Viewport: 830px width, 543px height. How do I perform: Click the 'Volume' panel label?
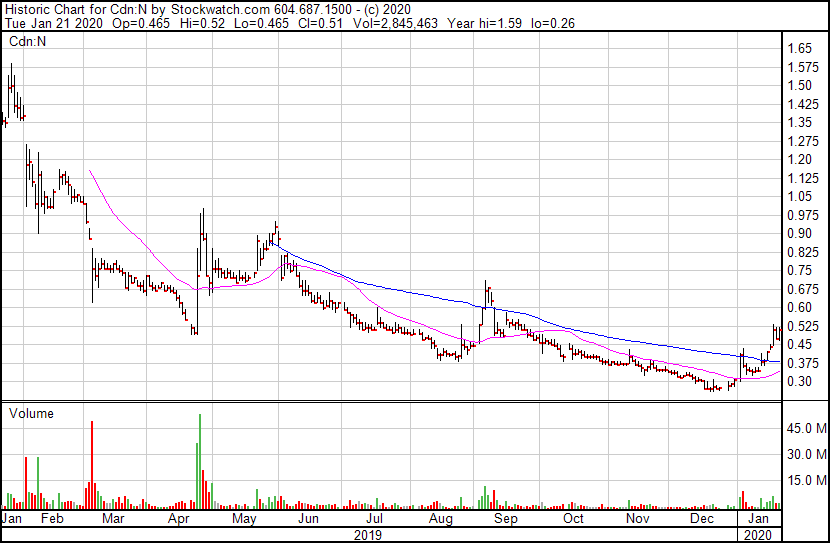click(x=31, y=413)
